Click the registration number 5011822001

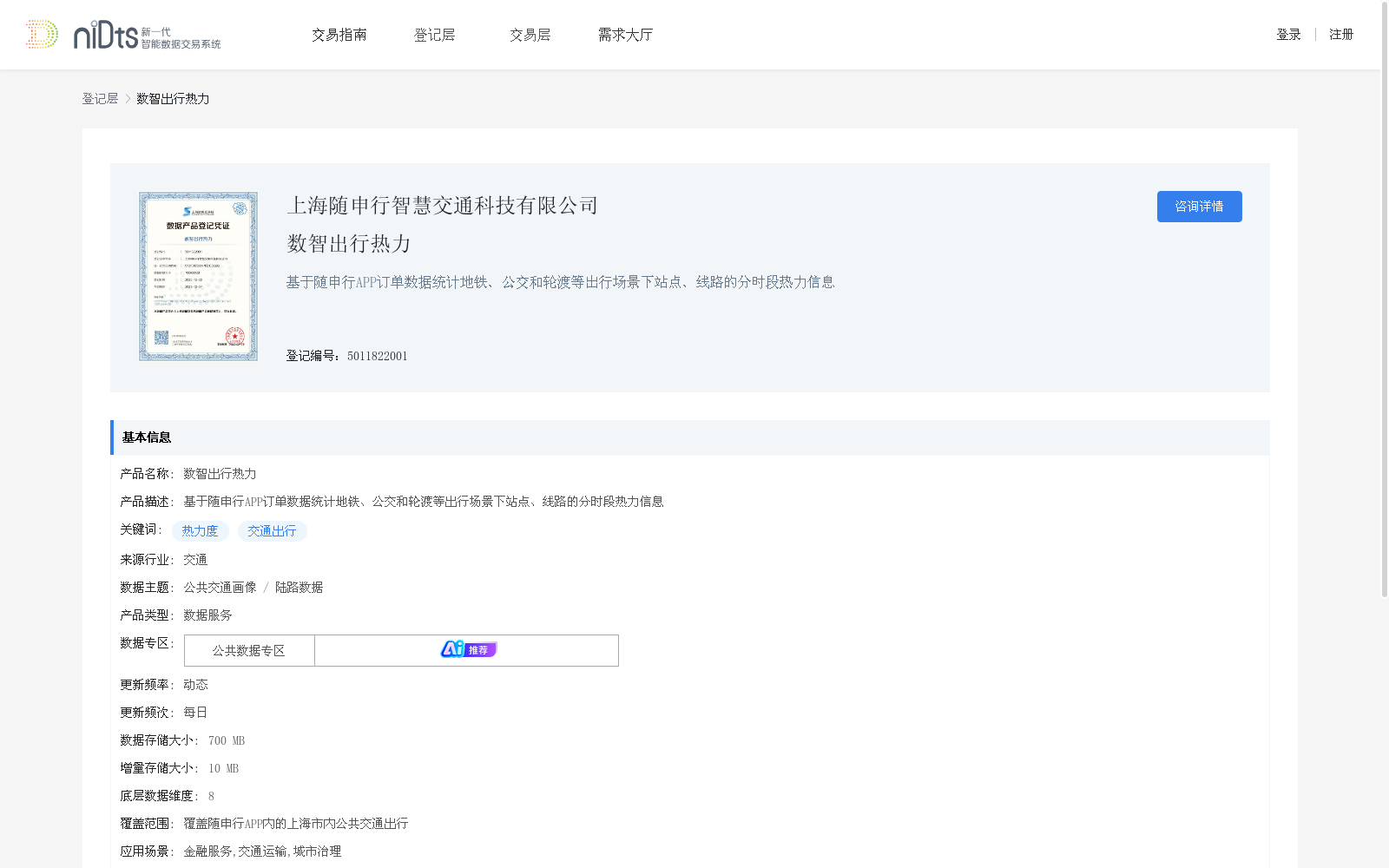(377, 356)
